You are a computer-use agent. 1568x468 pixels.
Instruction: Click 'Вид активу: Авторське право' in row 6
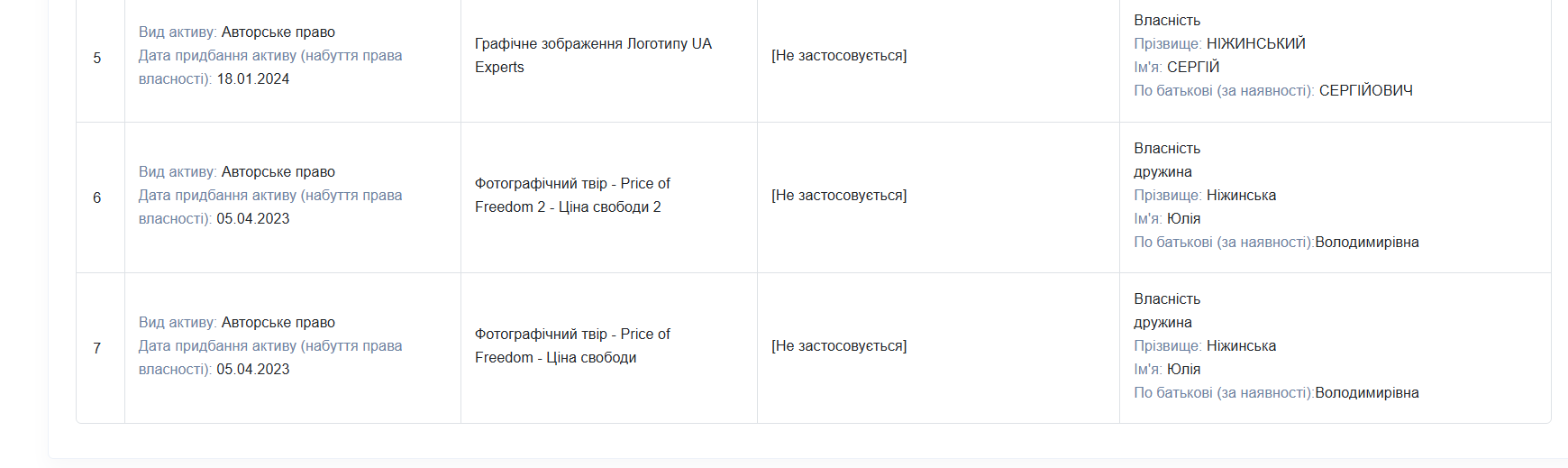(237, 172)
